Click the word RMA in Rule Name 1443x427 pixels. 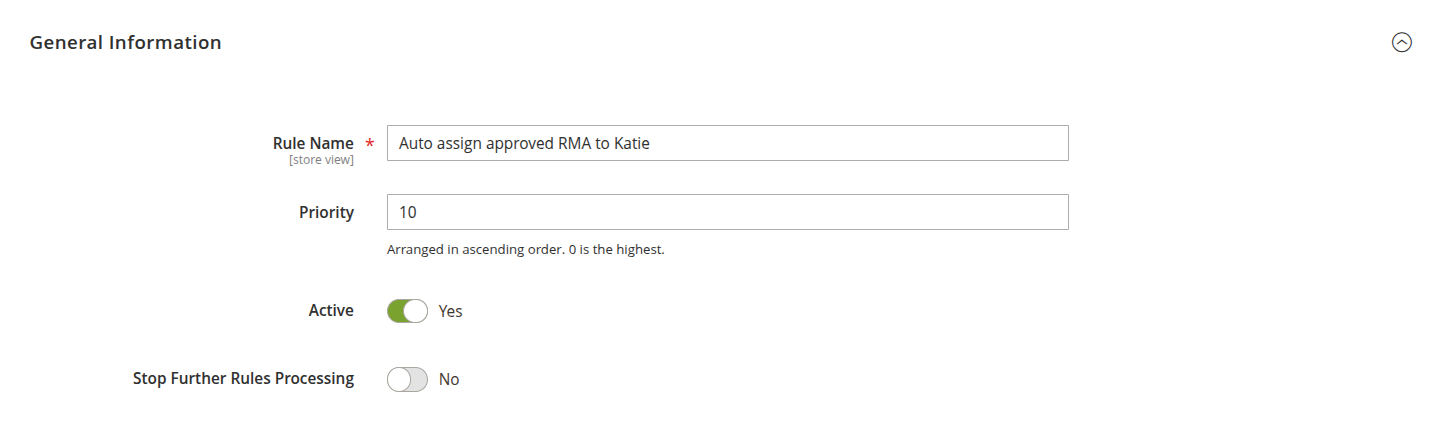(574, 143)
